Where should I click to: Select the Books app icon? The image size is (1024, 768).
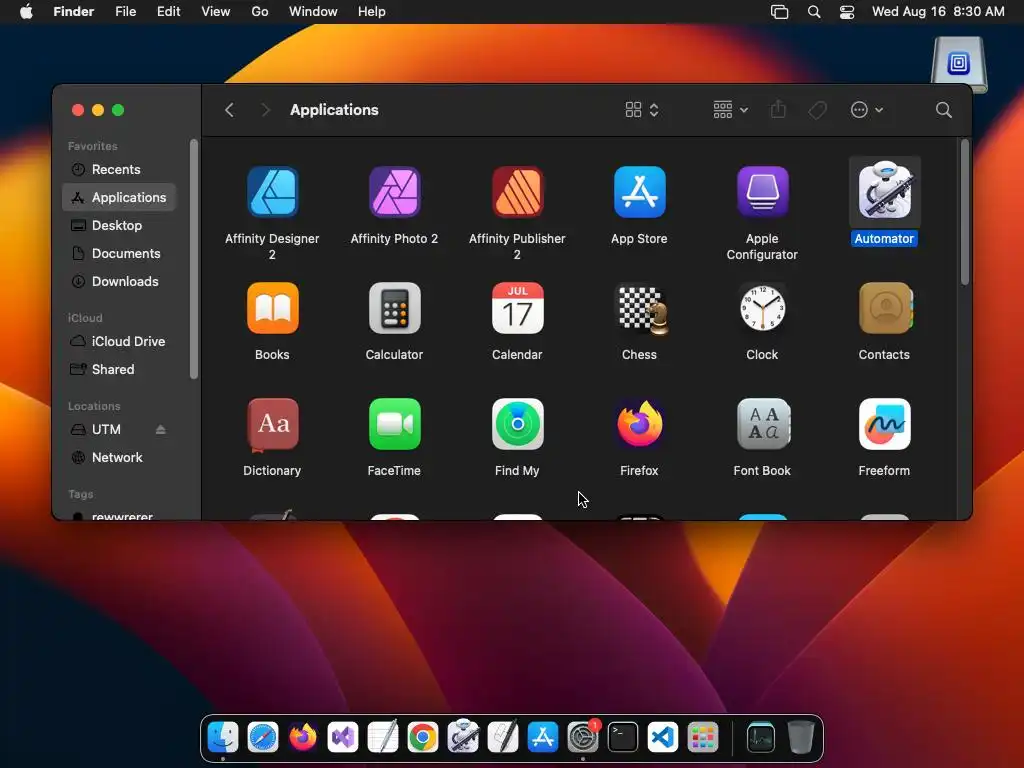tap(272, 308)
